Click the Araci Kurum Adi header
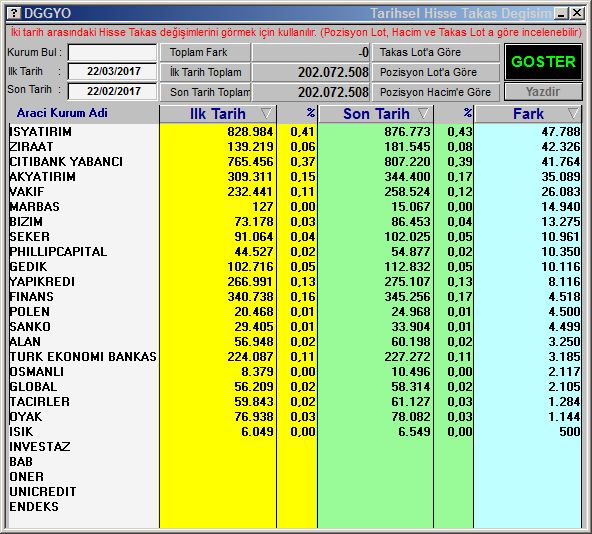The image size is (592, 534). [x=62, y=113]
